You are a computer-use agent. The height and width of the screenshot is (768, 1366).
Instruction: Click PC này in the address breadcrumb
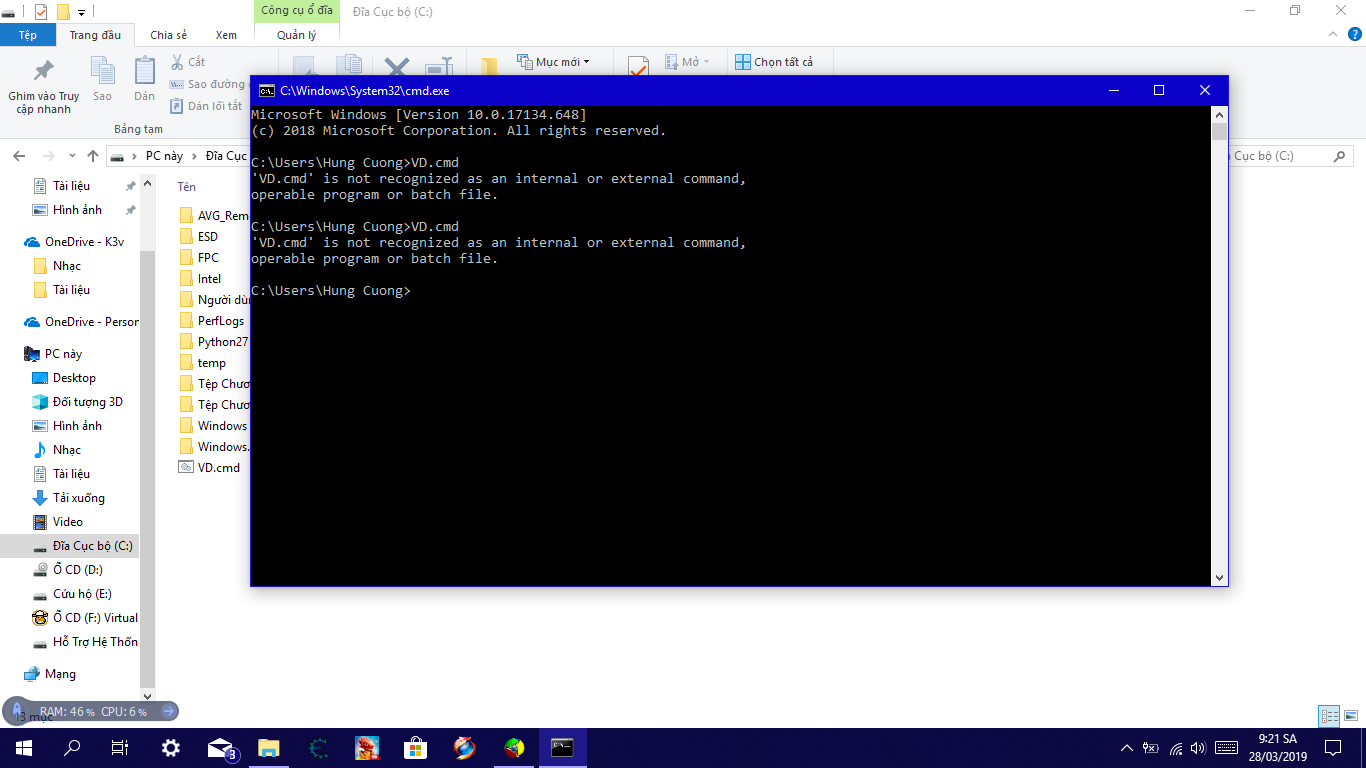(164, 156)
